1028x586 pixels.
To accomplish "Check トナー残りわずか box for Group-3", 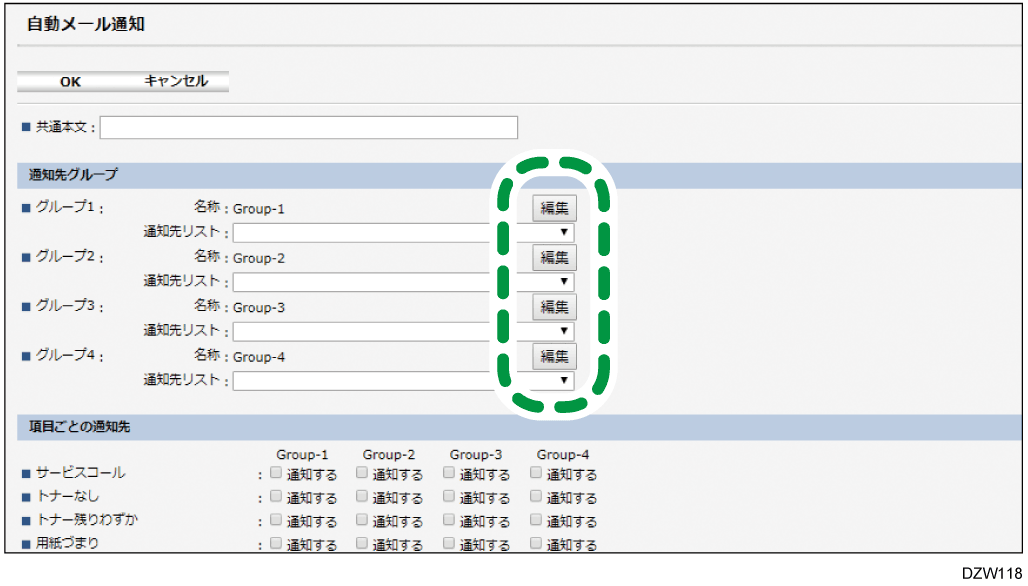I will click(450, 520).
